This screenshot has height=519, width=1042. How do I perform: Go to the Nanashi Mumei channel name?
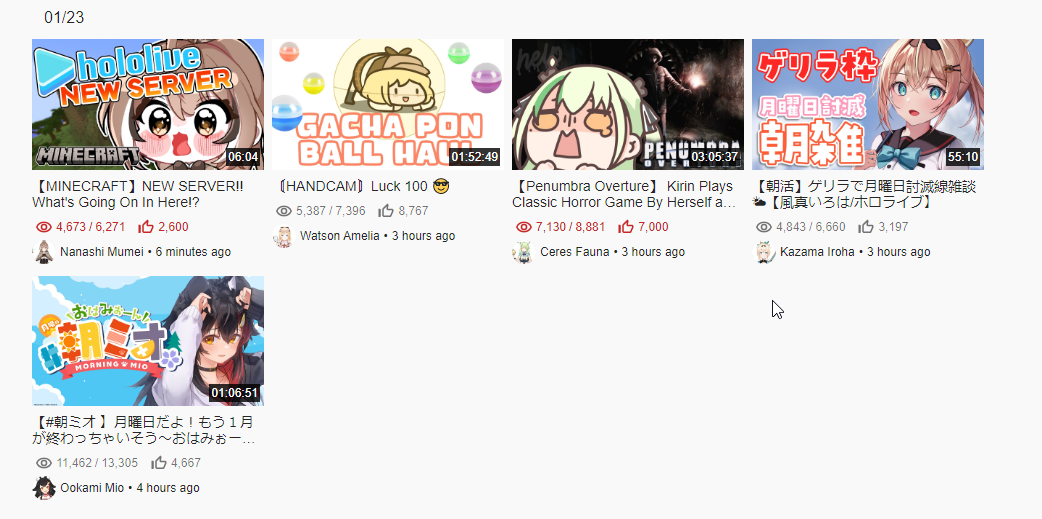point(102,252)
